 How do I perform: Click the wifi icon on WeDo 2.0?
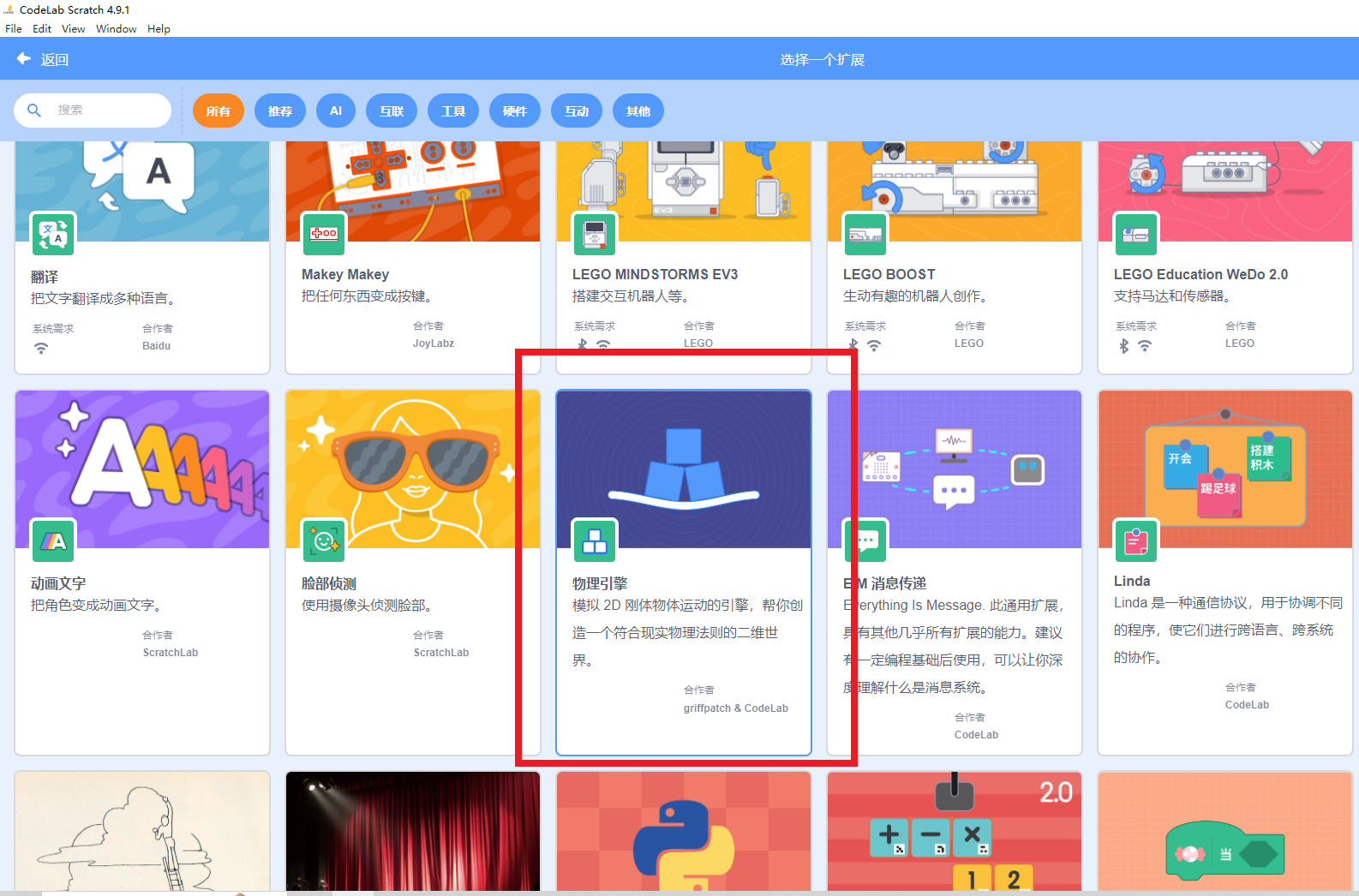(x=1145, y=346)
